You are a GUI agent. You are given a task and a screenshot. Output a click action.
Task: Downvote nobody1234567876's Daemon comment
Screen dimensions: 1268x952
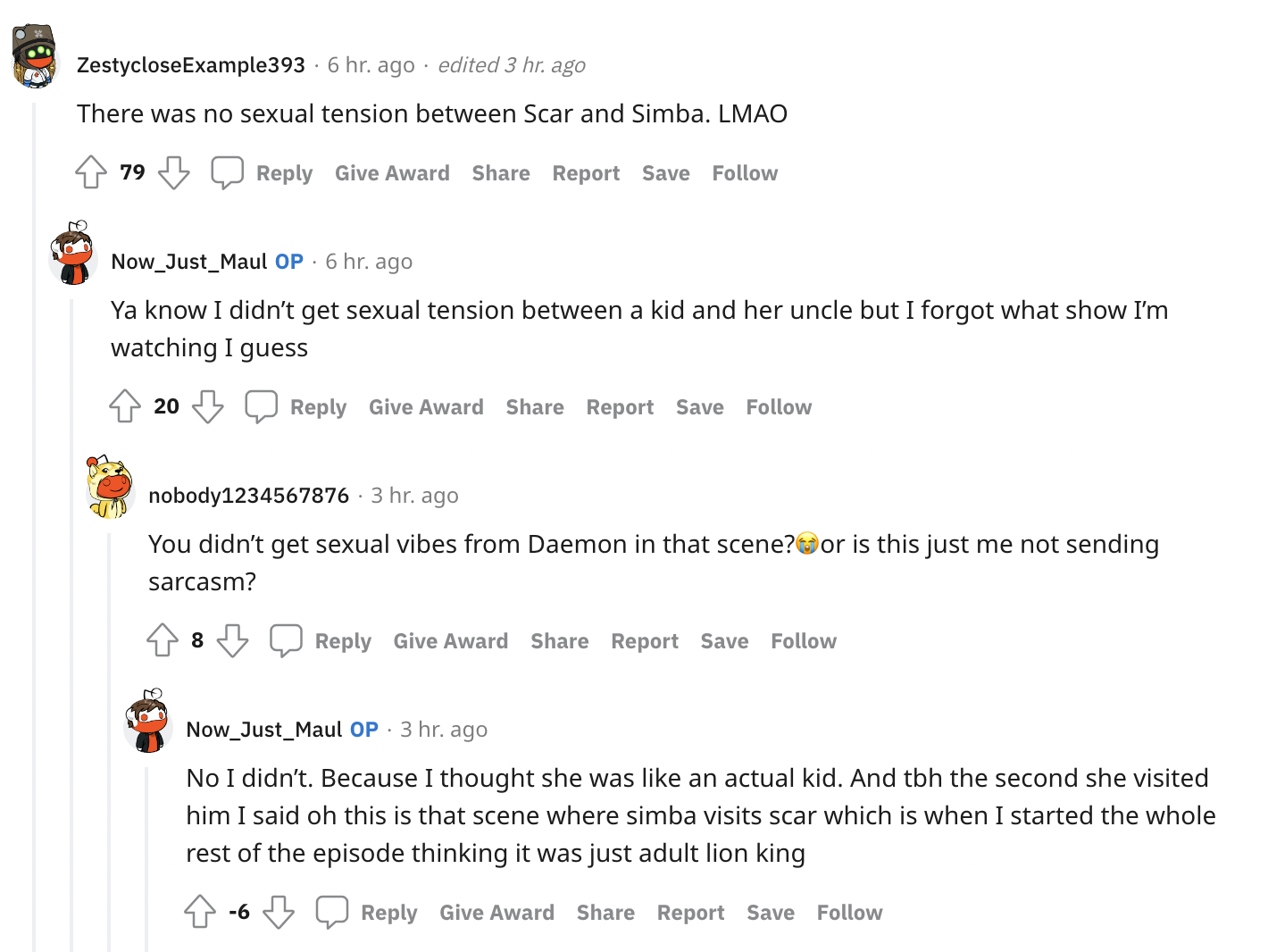pos(233,640)
